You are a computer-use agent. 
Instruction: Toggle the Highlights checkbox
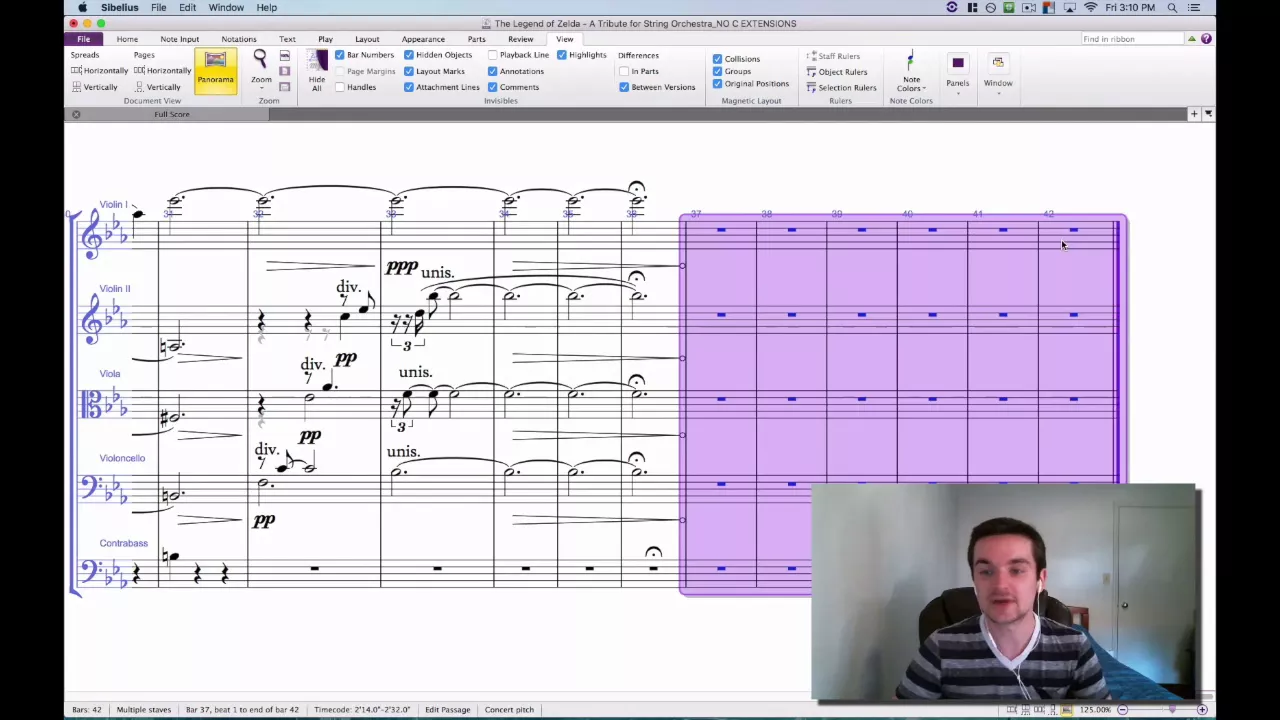pyautogui.click(x=562, y=55)
